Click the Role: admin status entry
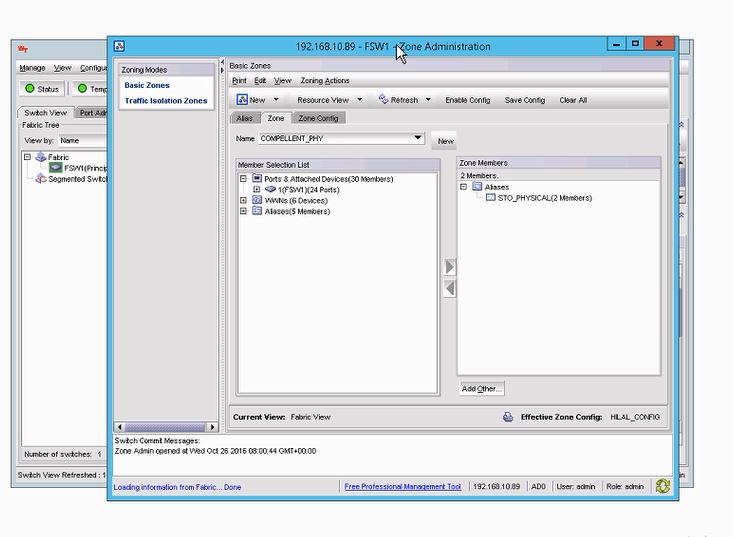 [625, 487]
